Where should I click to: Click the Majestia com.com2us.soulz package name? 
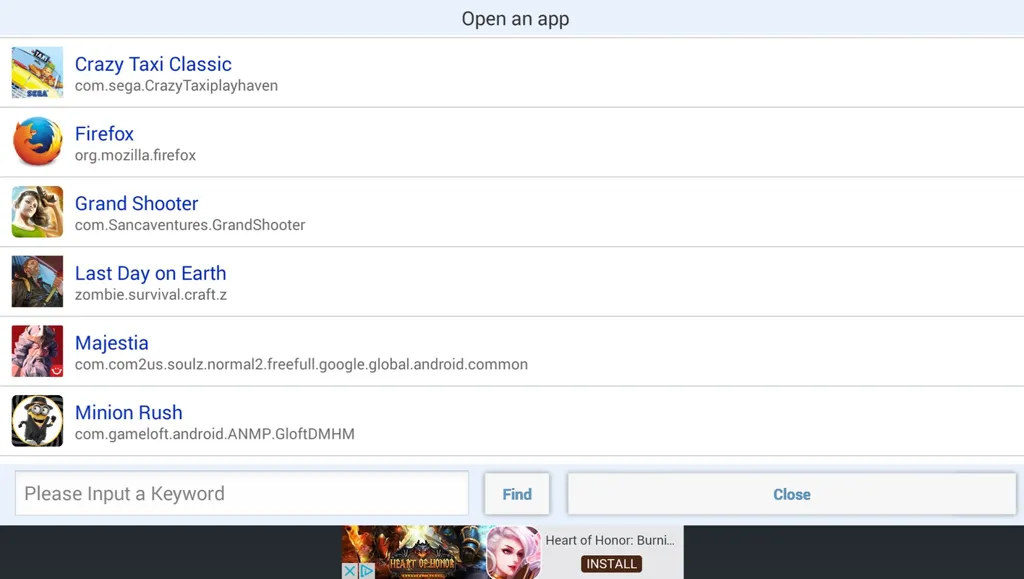301,364
